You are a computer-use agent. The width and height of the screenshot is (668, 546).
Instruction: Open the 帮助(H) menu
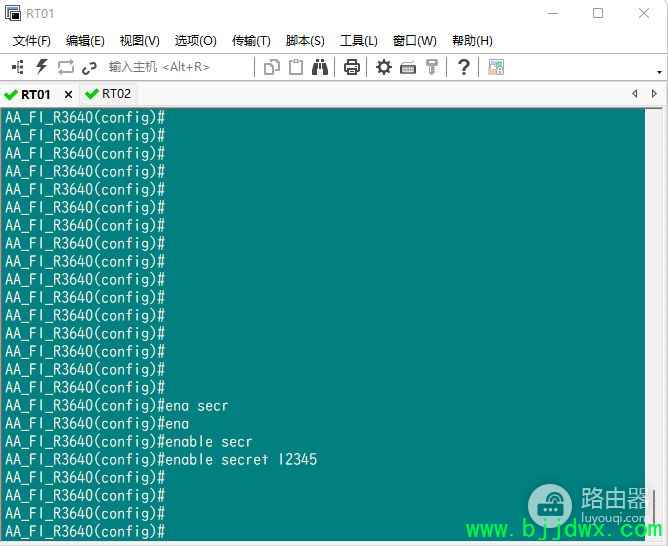click(x=472, y=41)
